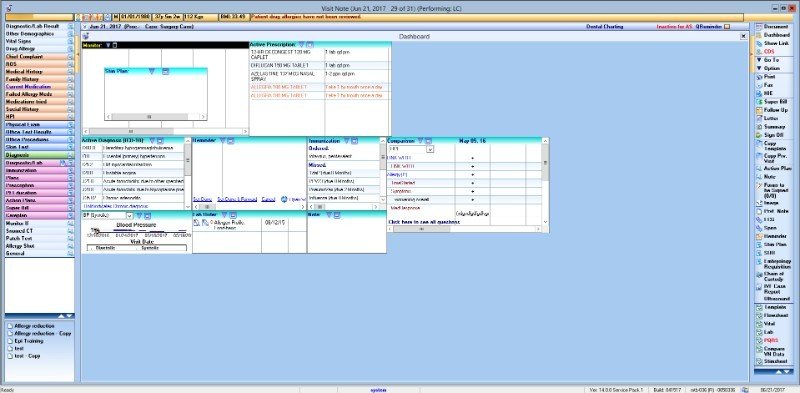Image resolution: width=800 pixels, height=393 pixels.
Task: Select Physical Exam in left panel
Action: point(39,125)
